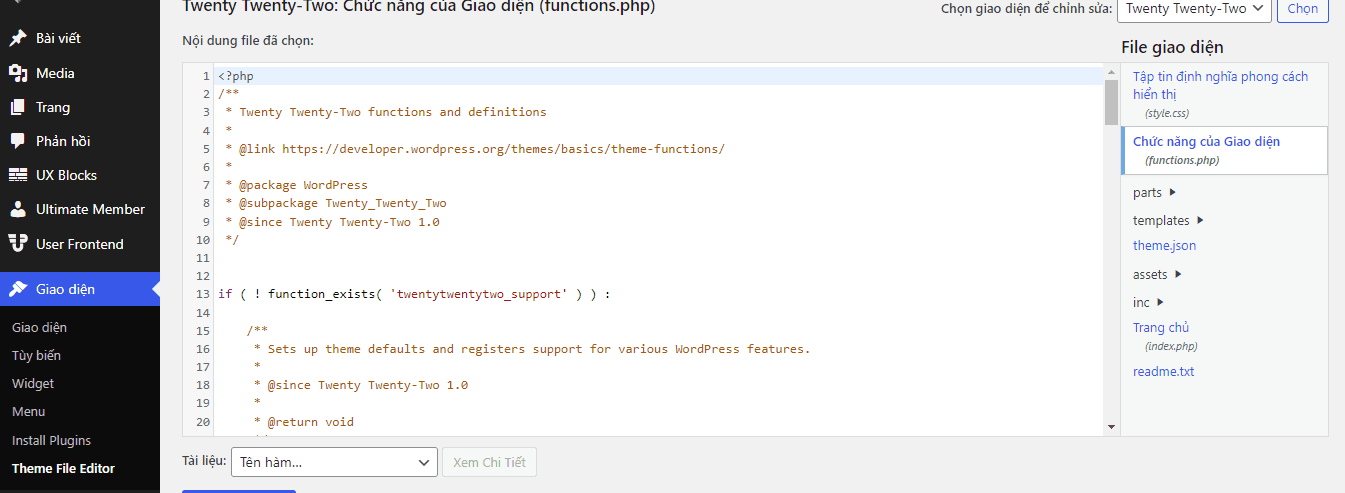1345x493 pixels.
Task: Click the Giao diện paintbrush icon
Action: pyautogui.click(x=17, y=290)
